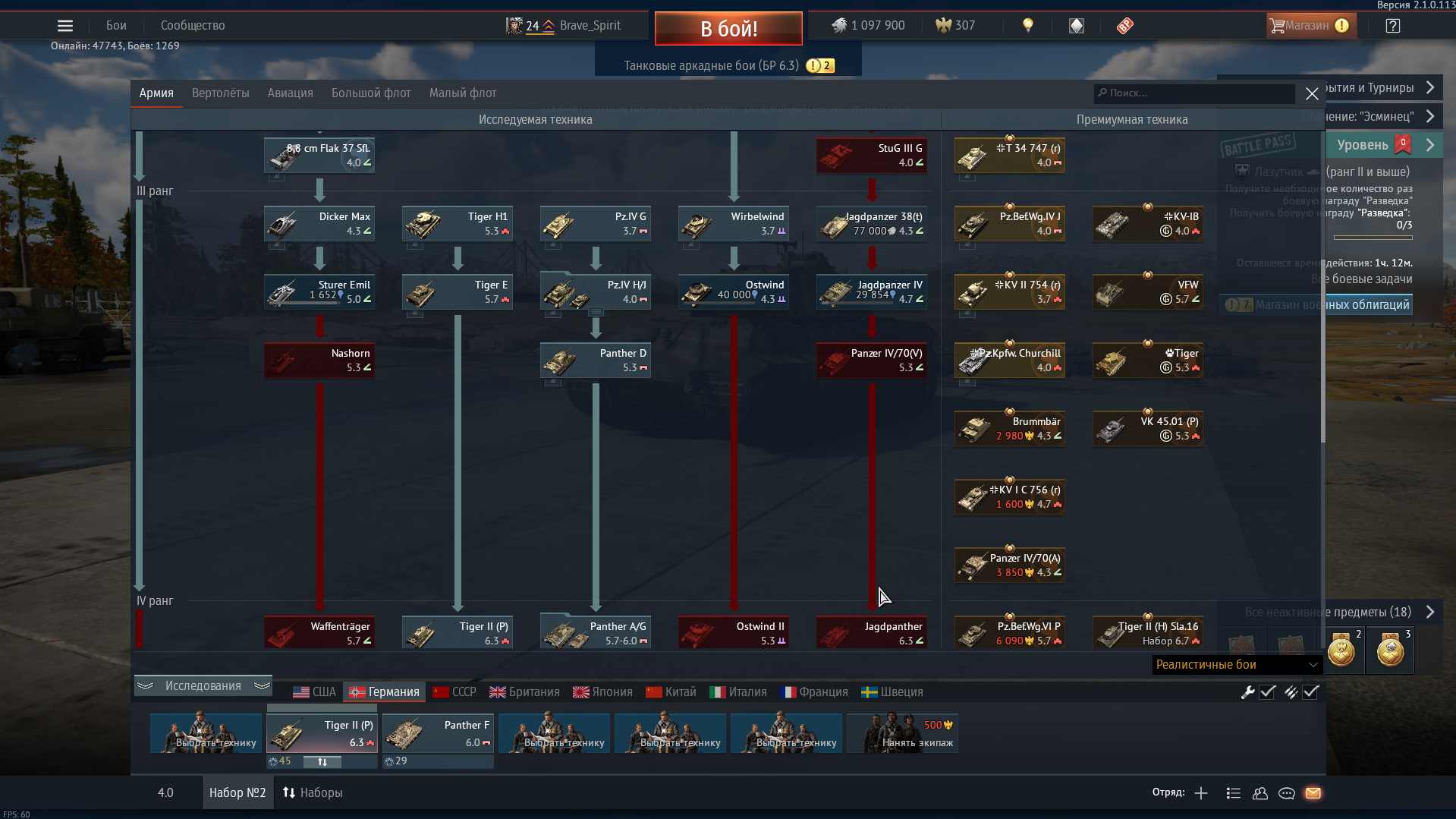Viewport: 1456px width, 819px height.
Task: Click the red ticket icon in top bar
Action: [x=1124, y=26]
